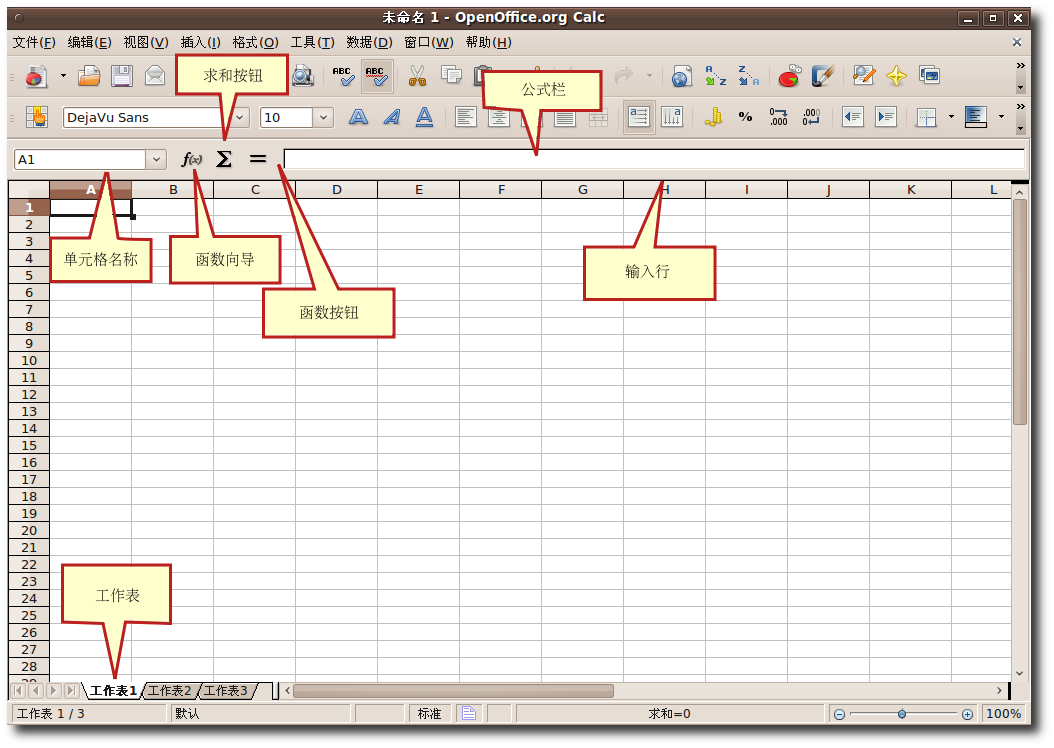Viewport: 1054px width, 748px height.
Task: Click the Borders icon
Action: point(926,118)
